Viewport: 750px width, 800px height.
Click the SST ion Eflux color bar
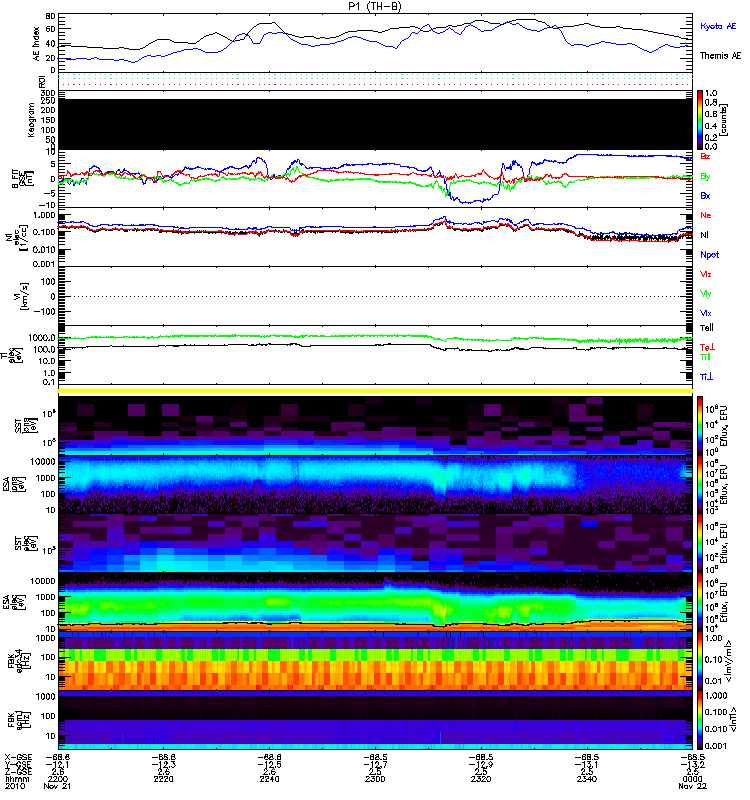pyautogui.click(x=700, y=425)
